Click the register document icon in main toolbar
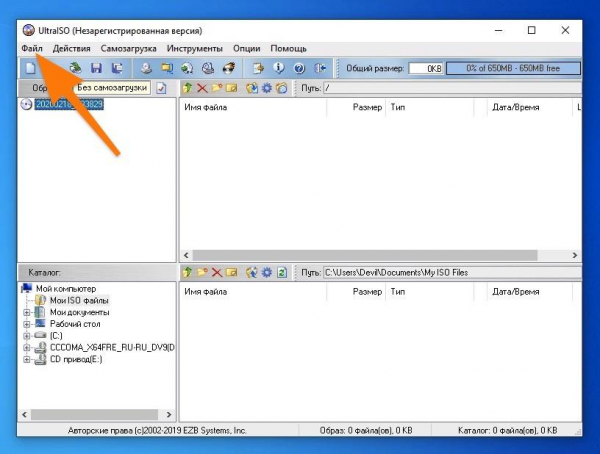 [258, 68]
